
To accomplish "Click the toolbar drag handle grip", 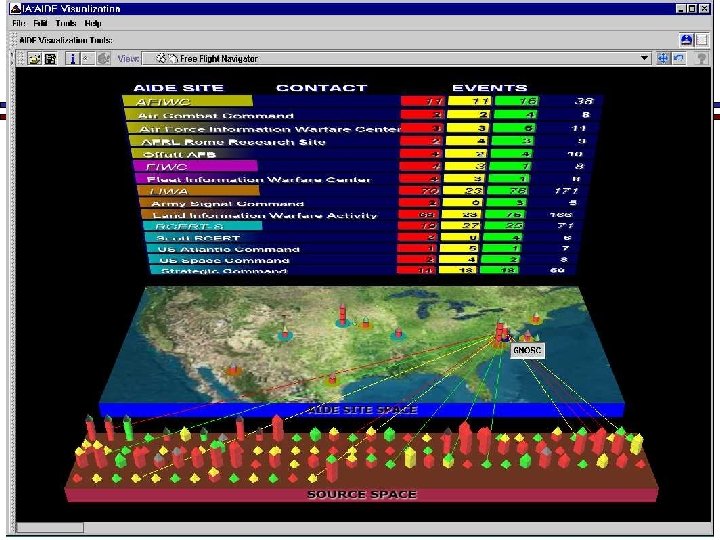I will pos(20,58).
